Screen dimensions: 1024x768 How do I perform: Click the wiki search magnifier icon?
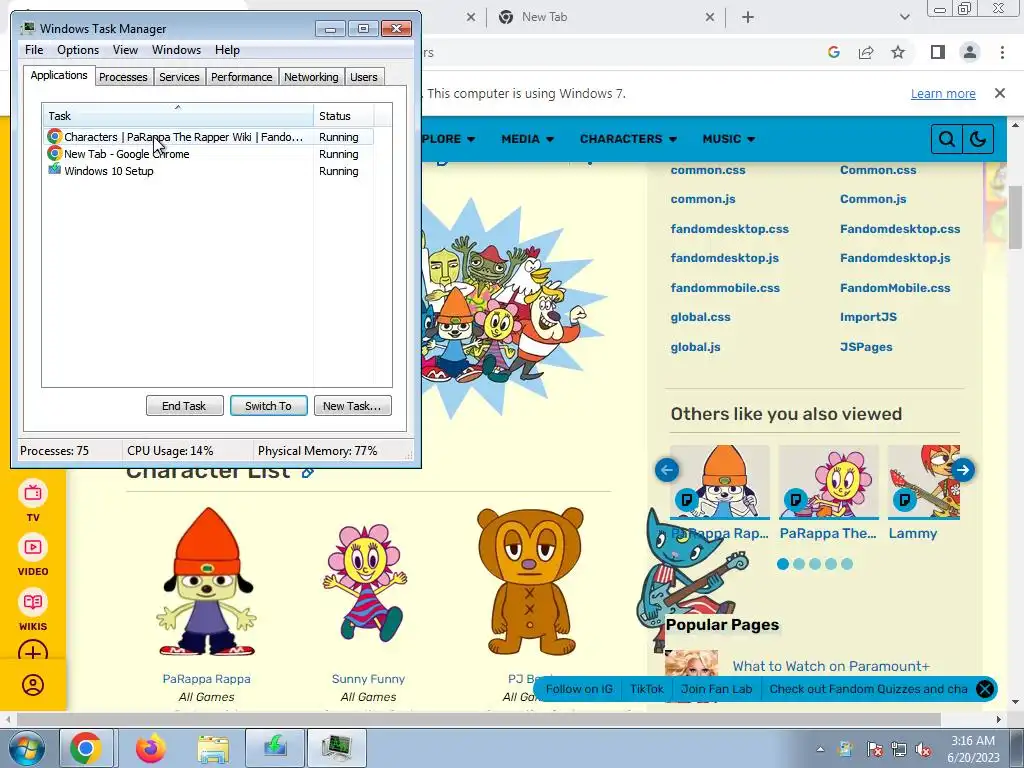pos(946,139)
